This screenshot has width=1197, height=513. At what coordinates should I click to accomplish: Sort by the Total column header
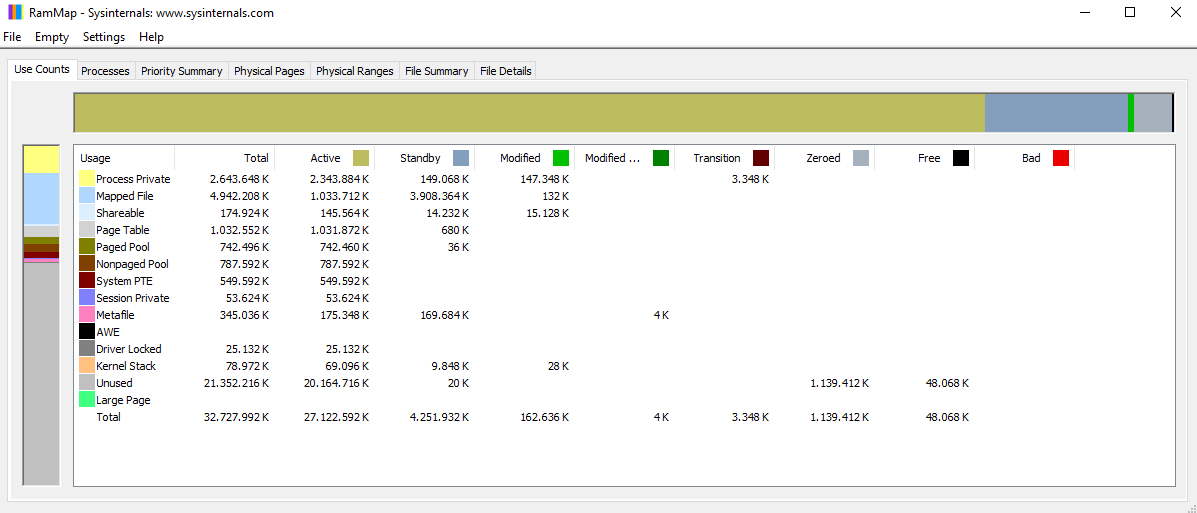pos(224,158)
